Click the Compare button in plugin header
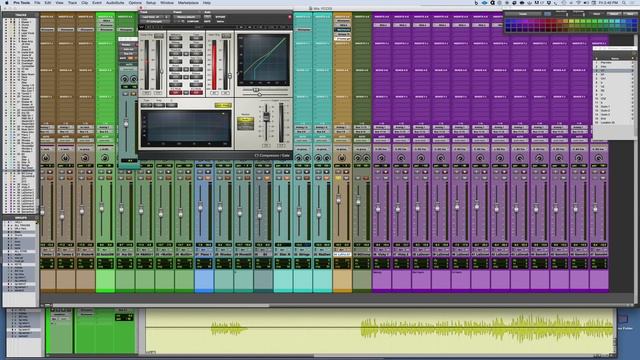Screen dimensions: 640x360 [x=192, y=21]
